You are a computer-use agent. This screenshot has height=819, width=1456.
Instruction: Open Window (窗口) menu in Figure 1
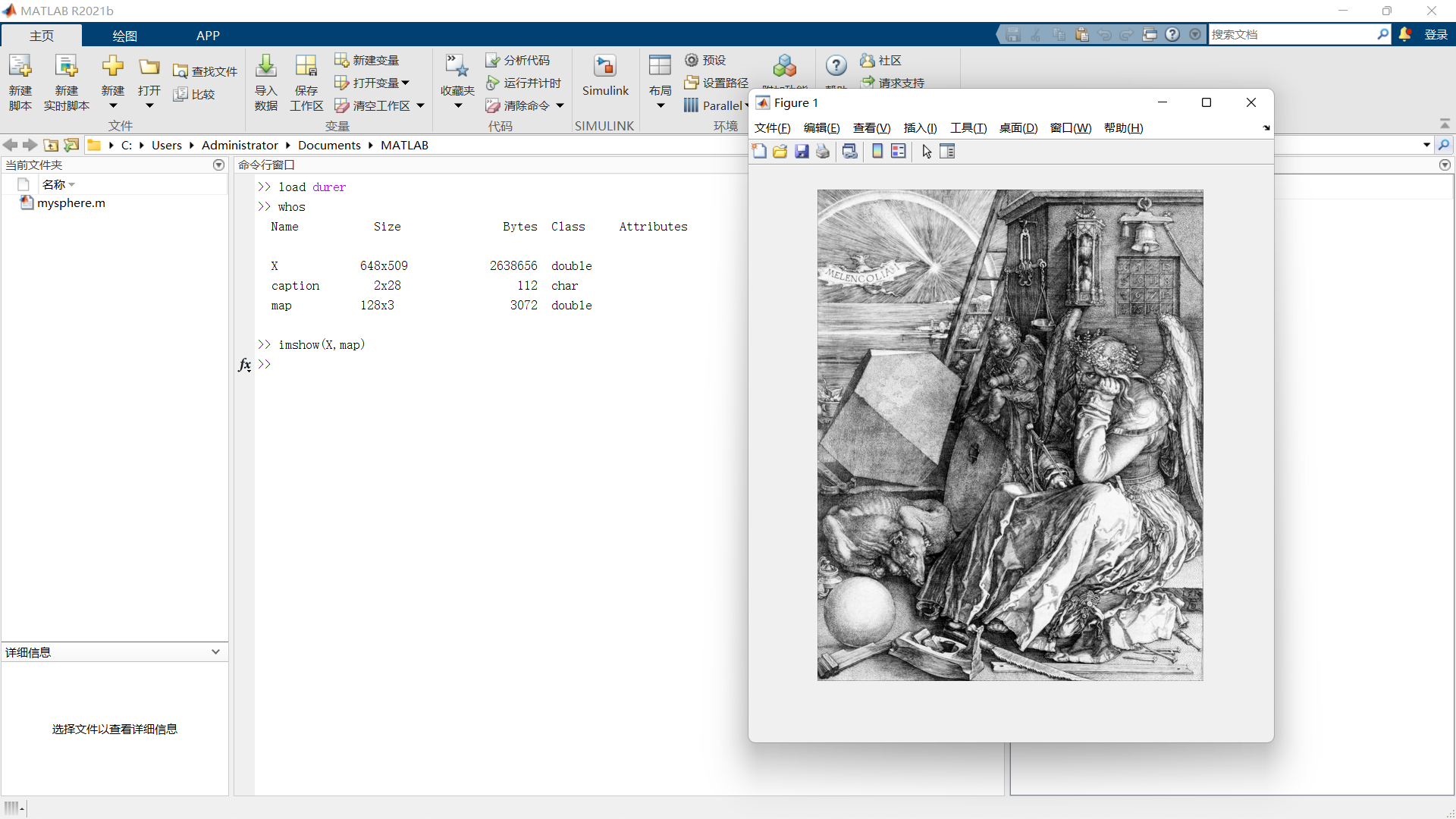pos(1071,127)
